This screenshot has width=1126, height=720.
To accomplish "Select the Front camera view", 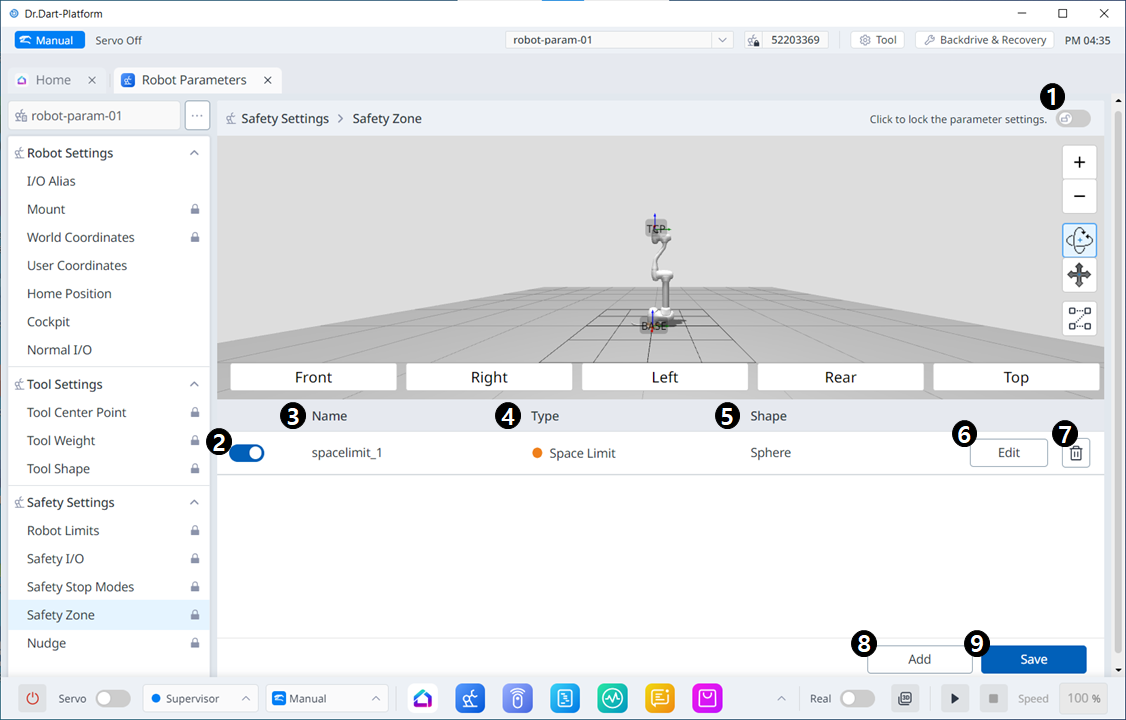I will pos(313,377).
